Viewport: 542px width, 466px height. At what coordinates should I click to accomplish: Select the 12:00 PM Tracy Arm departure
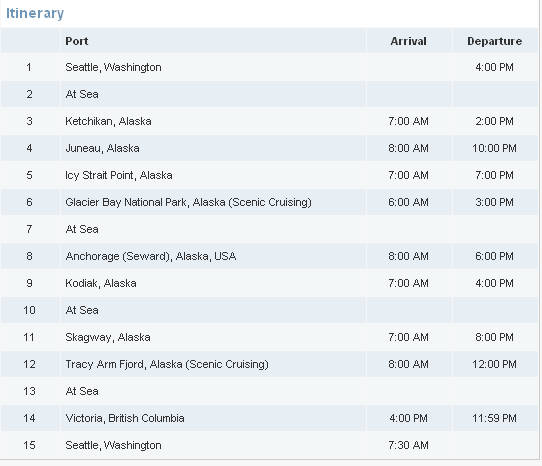coord(494,364)
